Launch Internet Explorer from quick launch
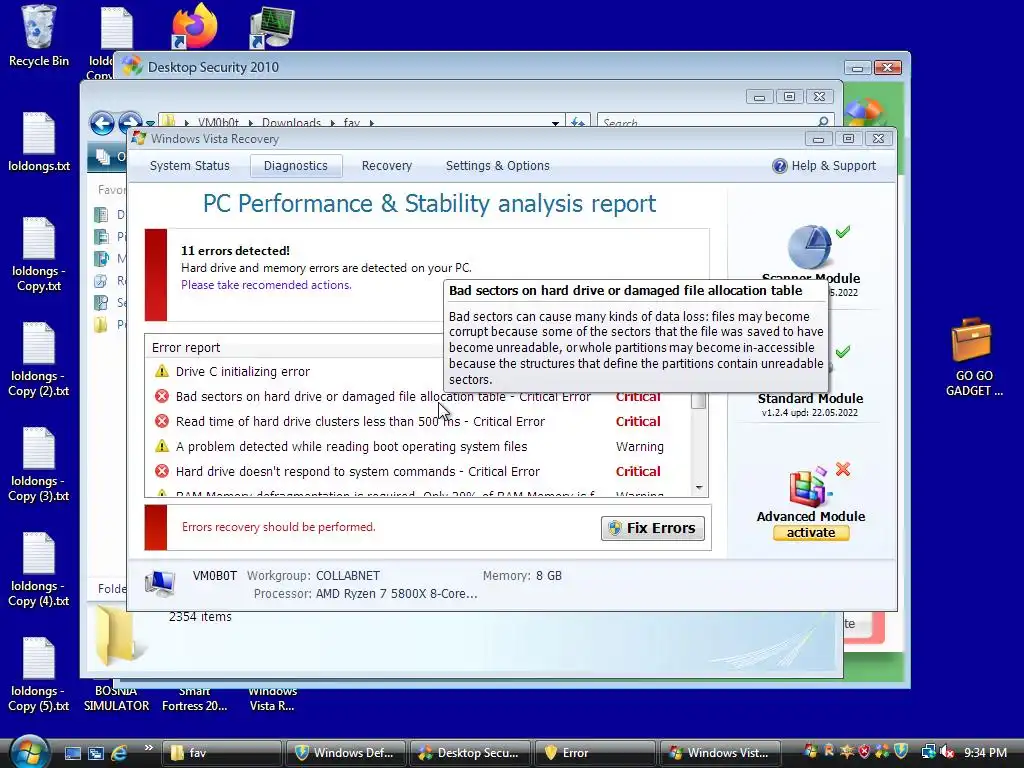Screen dimensions: 1024x768 [x=119, y=753]
